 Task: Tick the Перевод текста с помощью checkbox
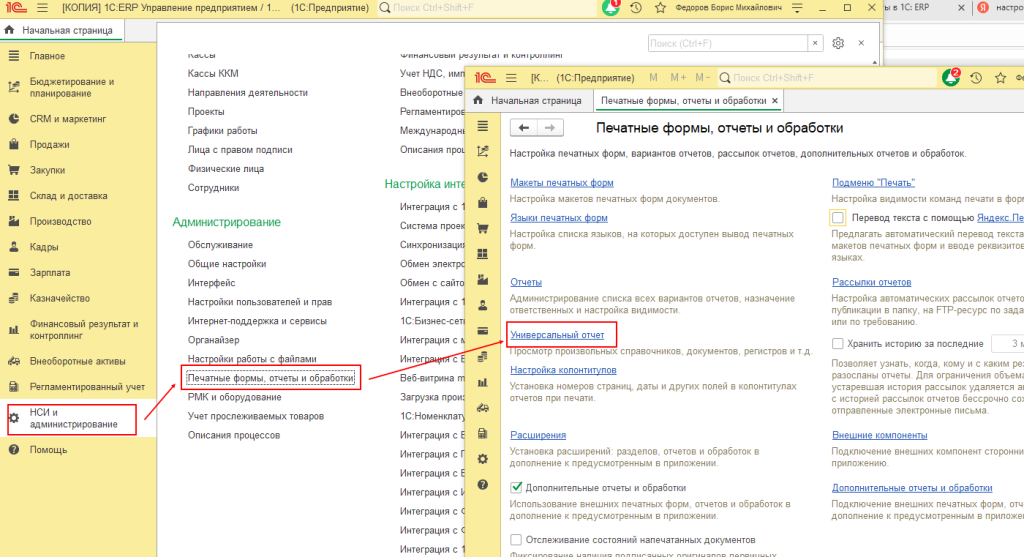(x=838, y=217)
